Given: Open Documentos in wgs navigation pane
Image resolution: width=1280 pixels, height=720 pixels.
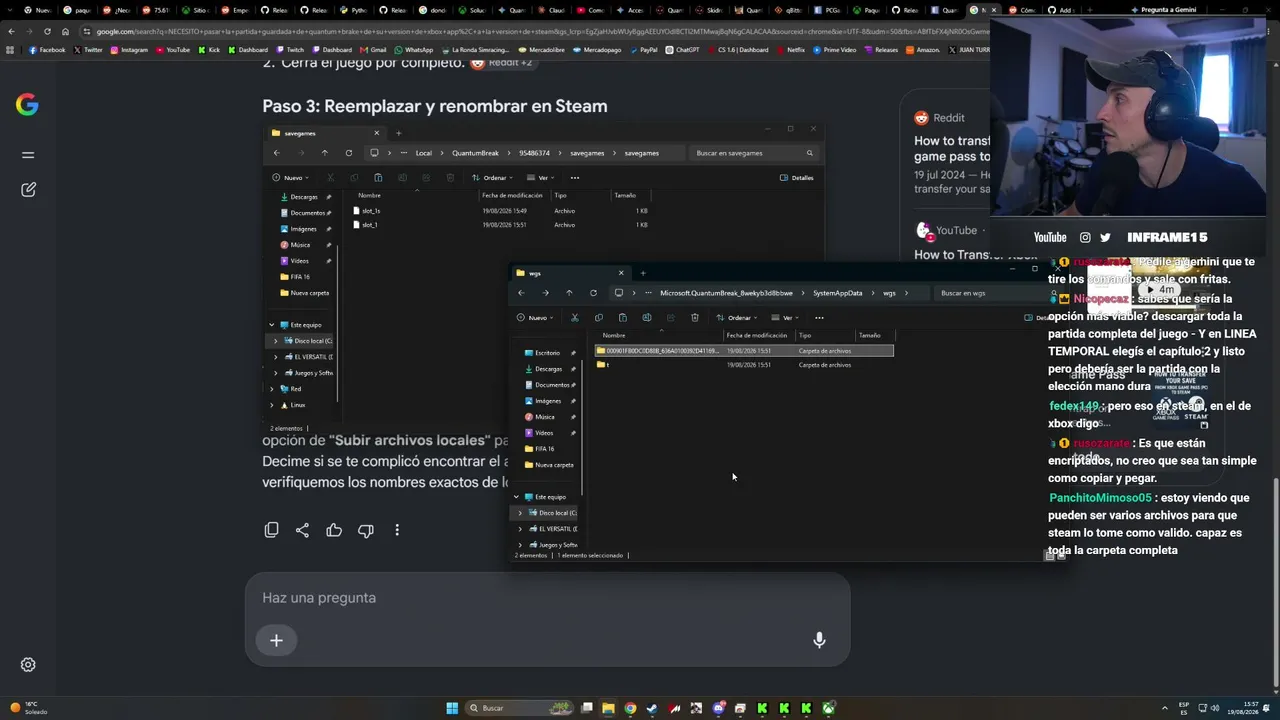Looking at the screenshot, I should click(551, 385).
